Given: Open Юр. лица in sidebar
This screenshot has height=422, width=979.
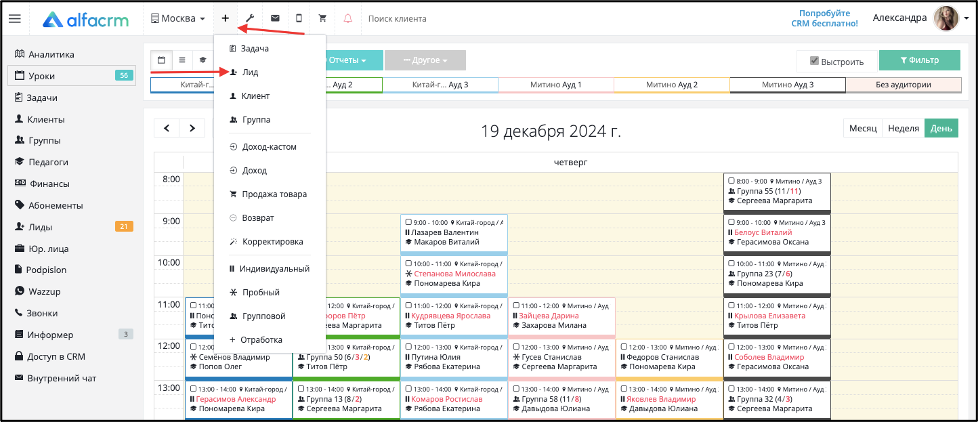Looking at the screenshot, I should [x=41, y=248].
